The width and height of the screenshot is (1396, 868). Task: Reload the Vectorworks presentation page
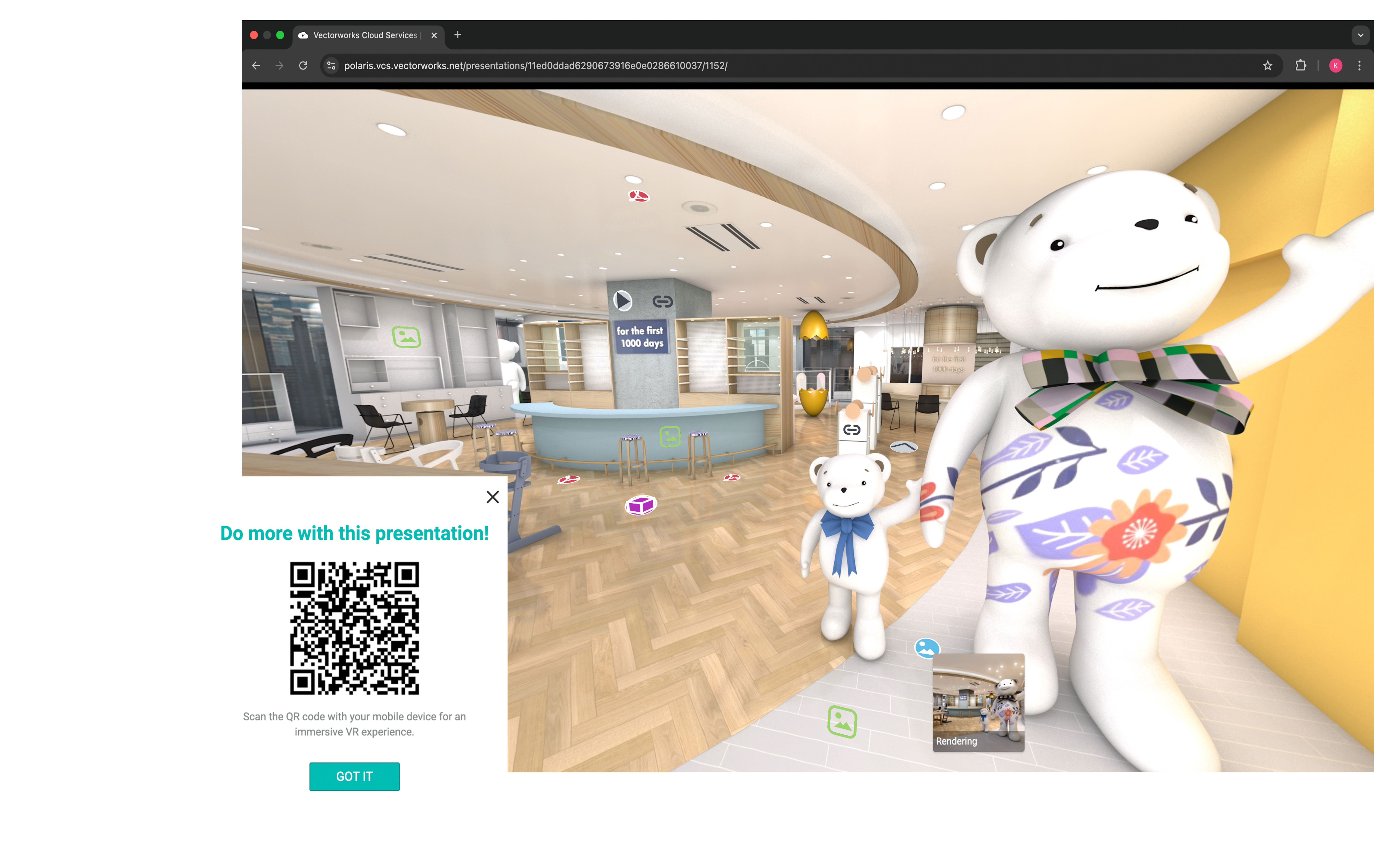click(x=303, y=65)
